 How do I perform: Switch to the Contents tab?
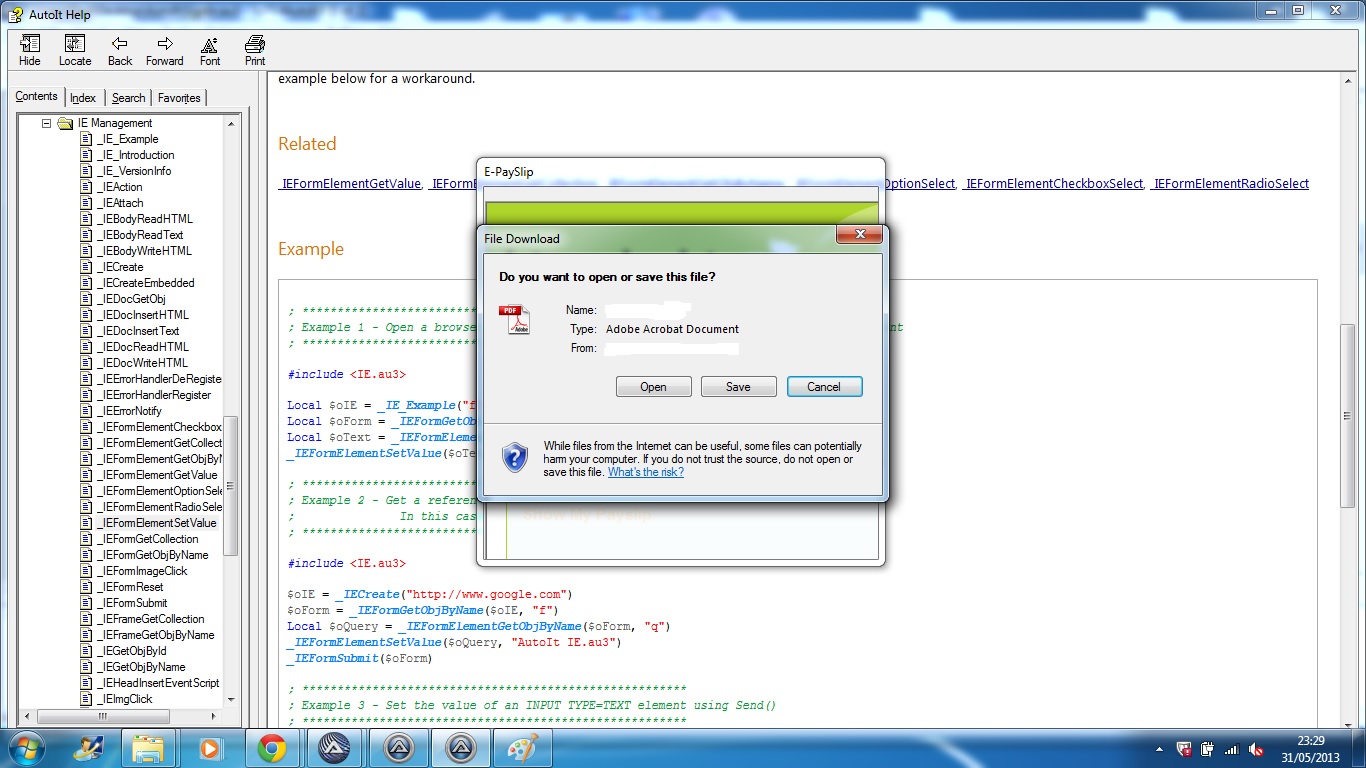click(37, 96)
